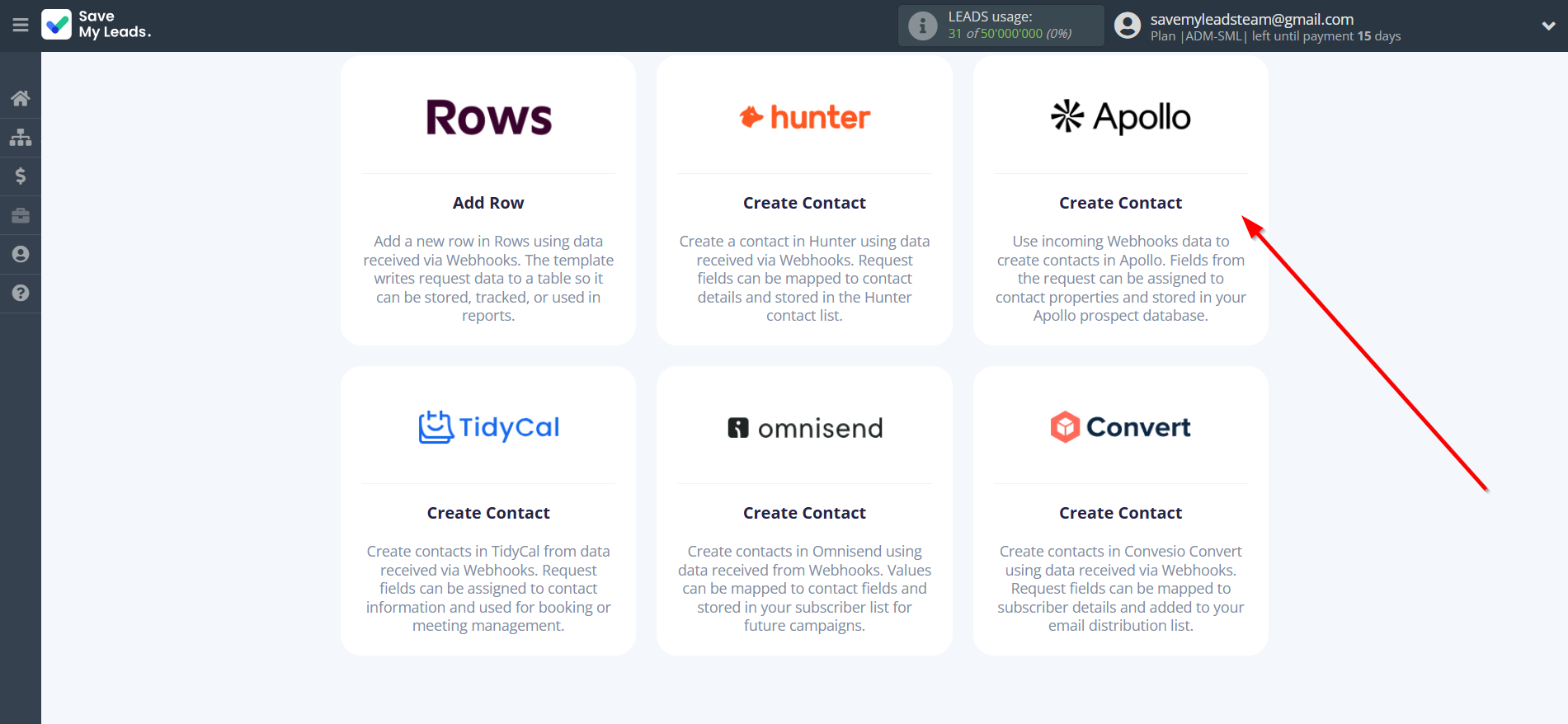Screen dimensions: 1568x724
Task: Select Create Contact under hunter
Action: click(x=804, y=203)
